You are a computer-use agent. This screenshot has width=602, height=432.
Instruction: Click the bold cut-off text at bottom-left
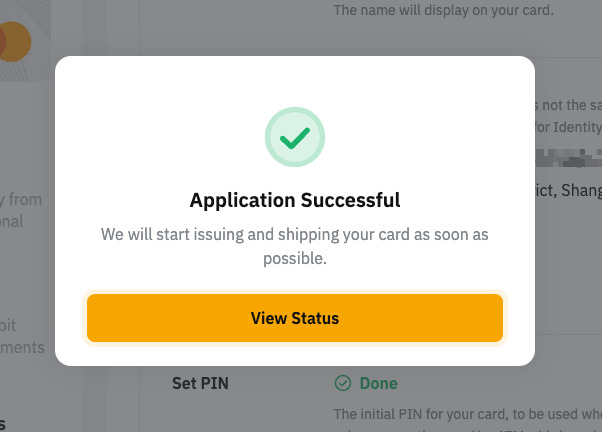[3, 423]
